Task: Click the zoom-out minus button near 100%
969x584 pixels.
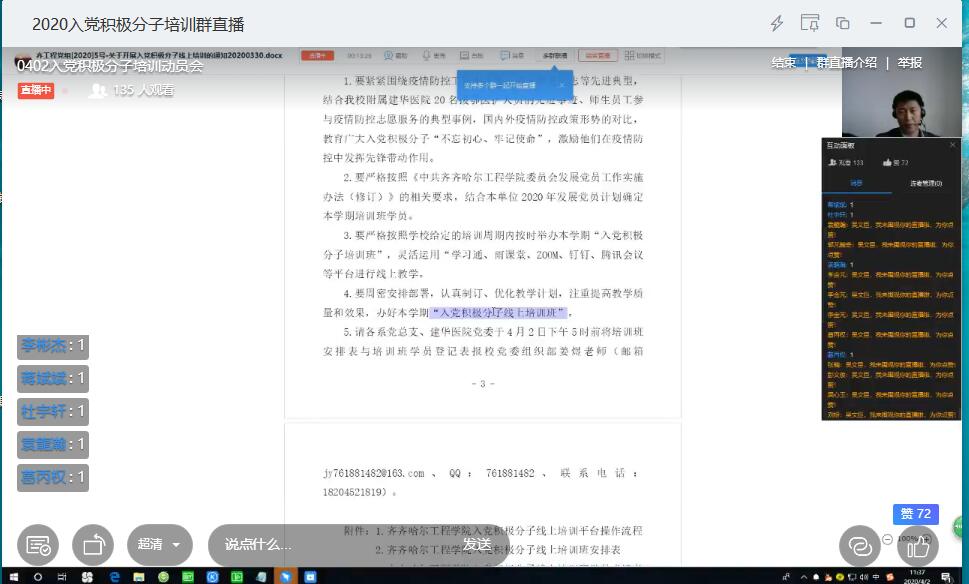Action: (x=887, y=539)
